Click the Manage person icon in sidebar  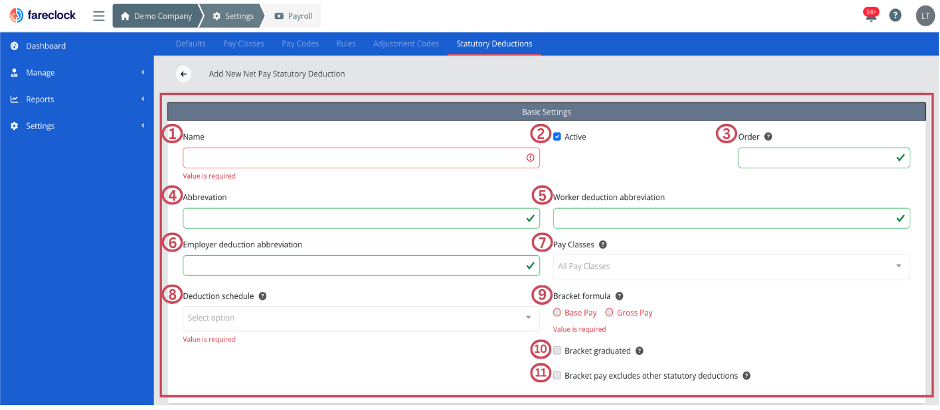tap(14, 73)
